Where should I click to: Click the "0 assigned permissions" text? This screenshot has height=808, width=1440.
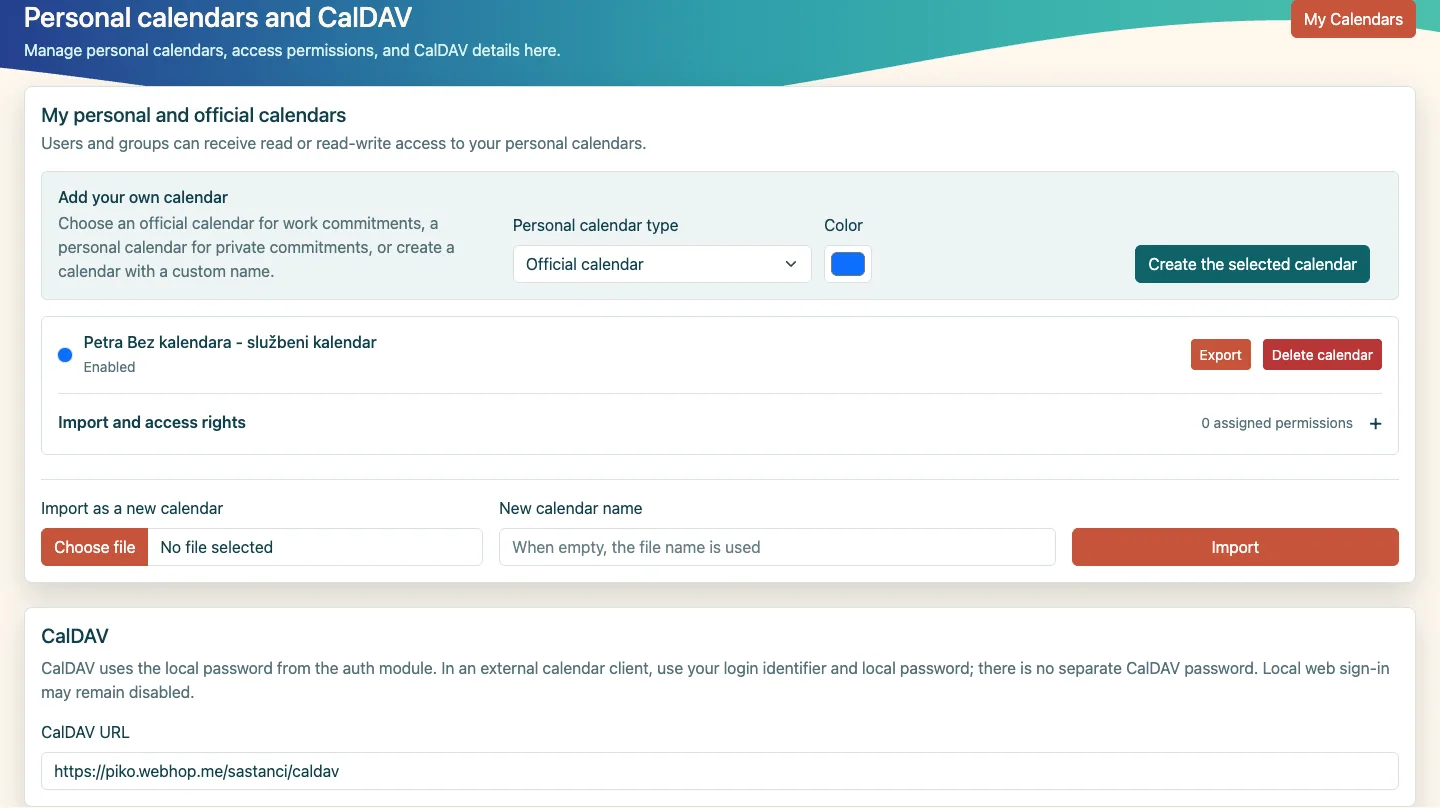(1277, 423)
